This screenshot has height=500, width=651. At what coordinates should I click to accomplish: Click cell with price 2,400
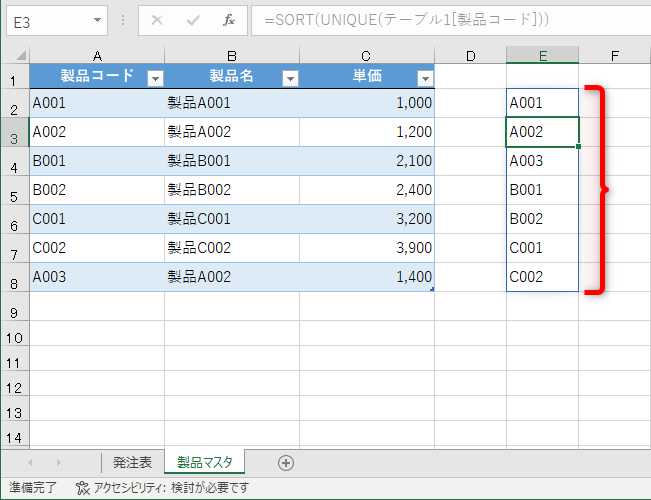[367, 190]
